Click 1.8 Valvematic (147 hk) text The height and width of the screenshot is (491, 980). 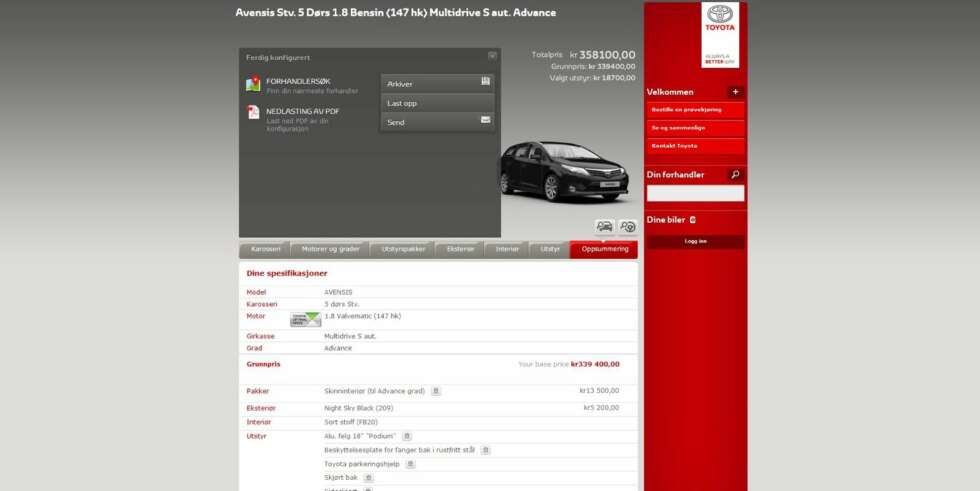pyautogui.click(x=362, y=316)
